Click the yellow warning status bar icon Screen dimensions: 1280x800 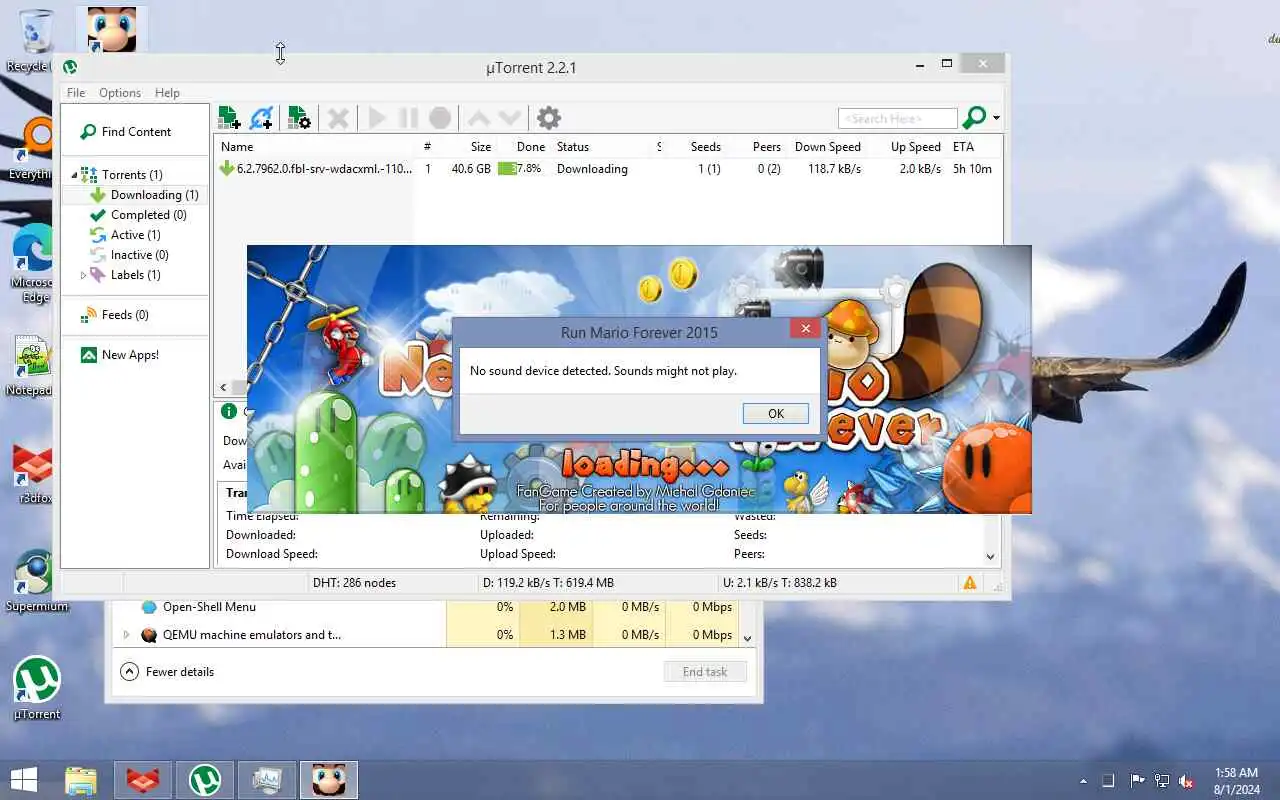(x=970, y=582)
